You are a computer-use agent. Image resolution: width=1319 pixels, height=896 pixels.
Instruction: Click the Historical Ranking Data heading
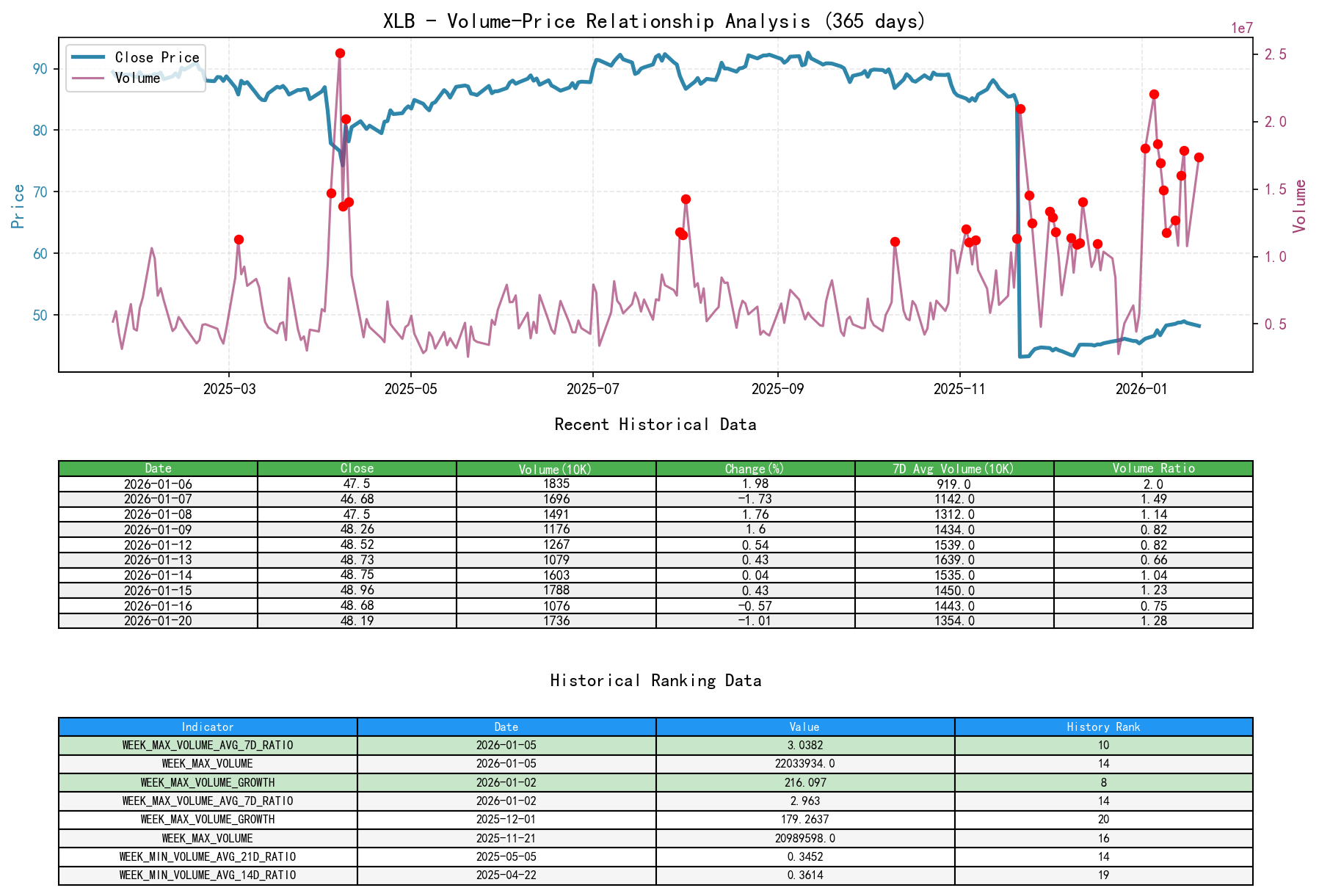pyautogui.click(x=656, y=680)
